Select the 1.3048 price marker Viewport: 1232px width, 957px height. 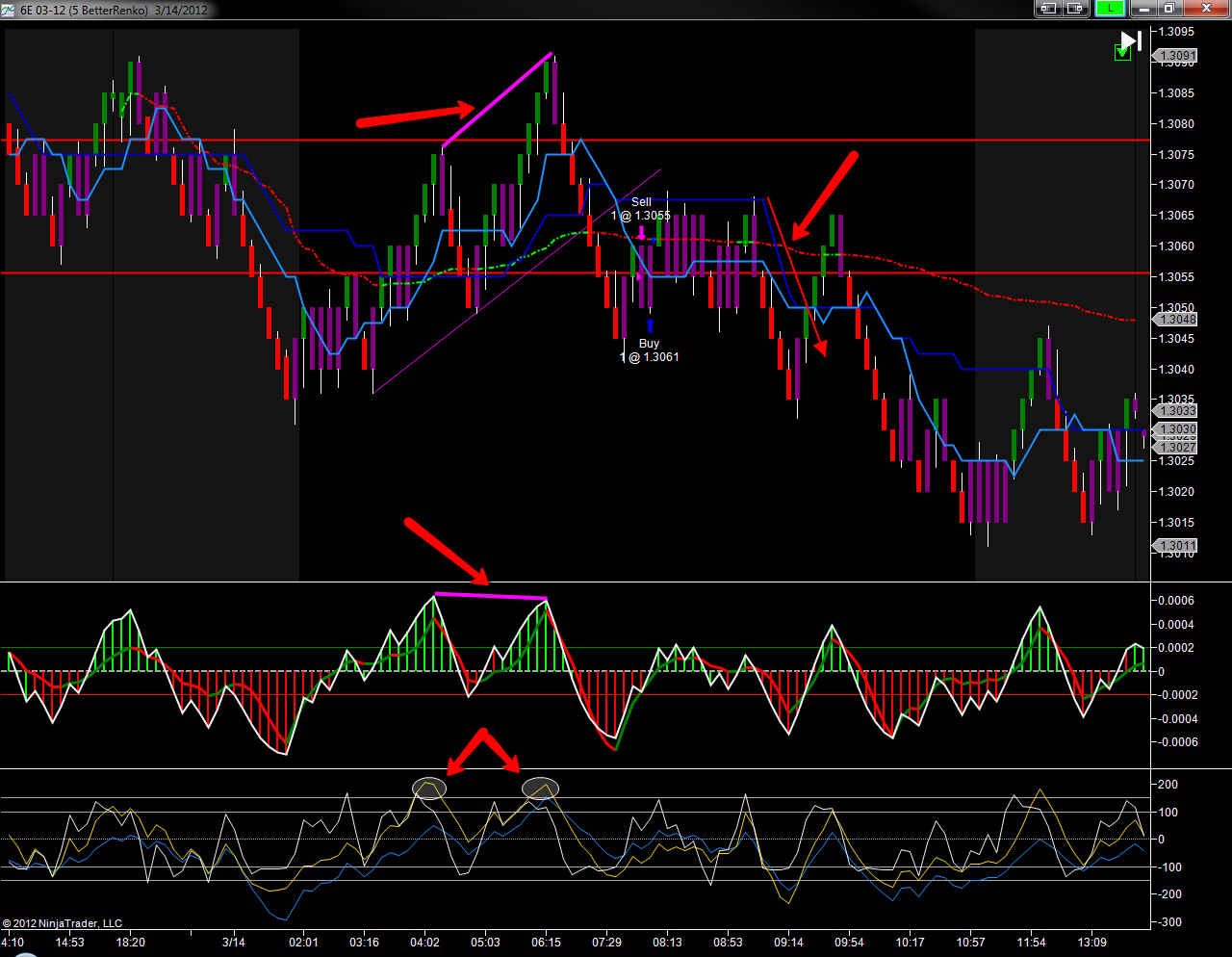tap(1176, 319)
